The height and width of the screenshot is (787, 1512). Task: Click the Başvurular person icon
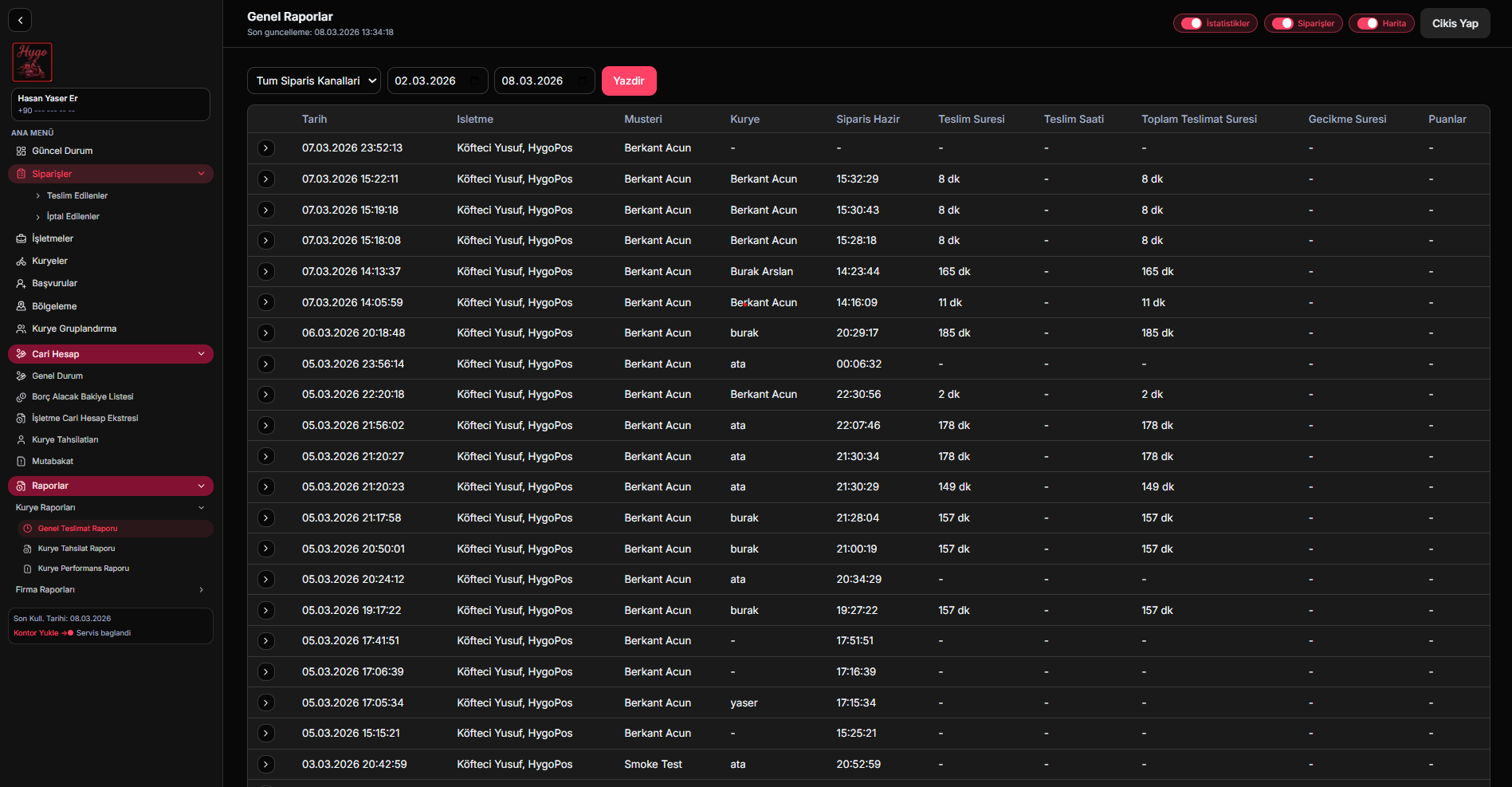(x=22, y=283)
